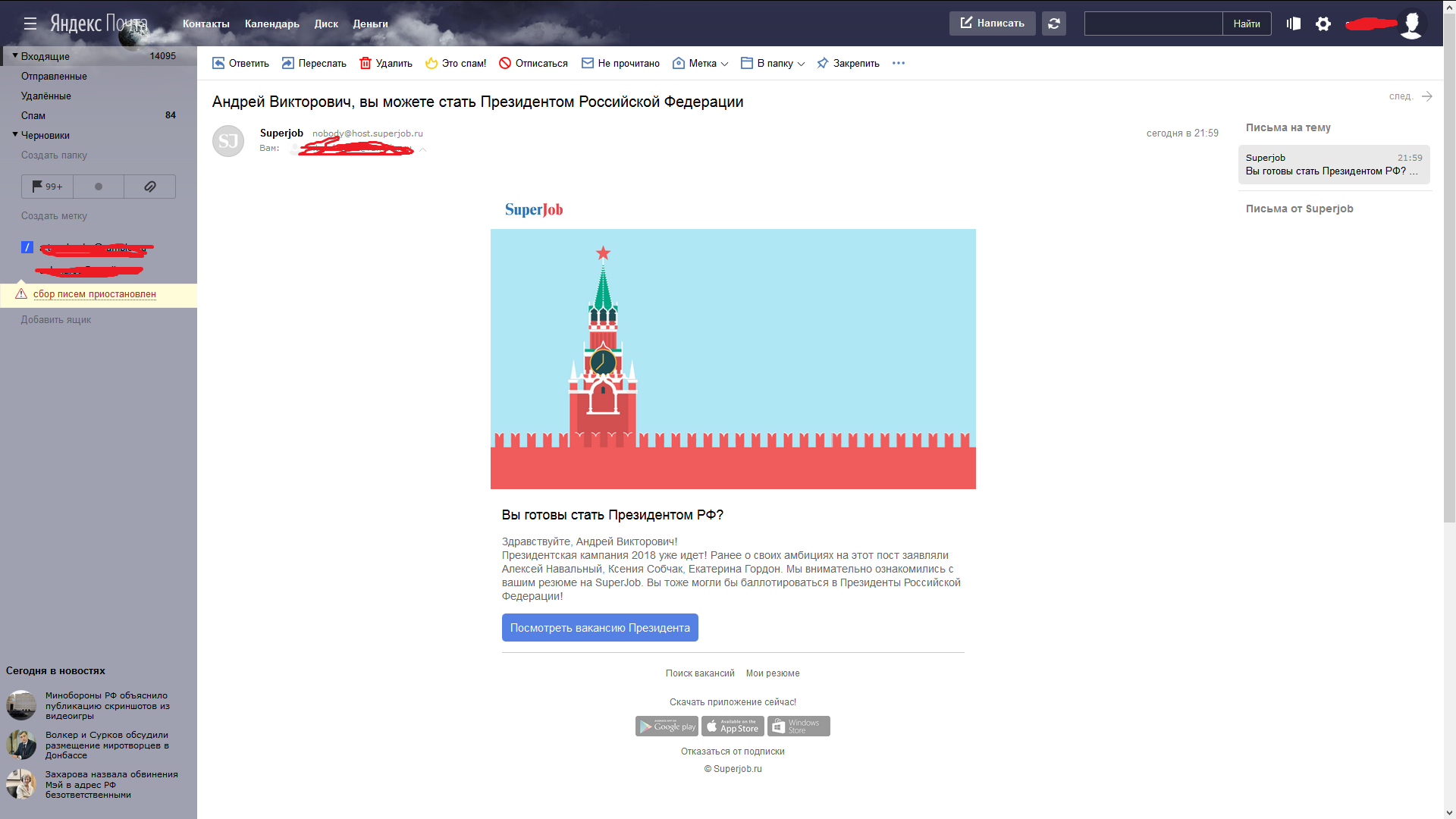The image size is (1456, 819).
Task: Expand the Метка dropdown
Action: coord(701,64)
